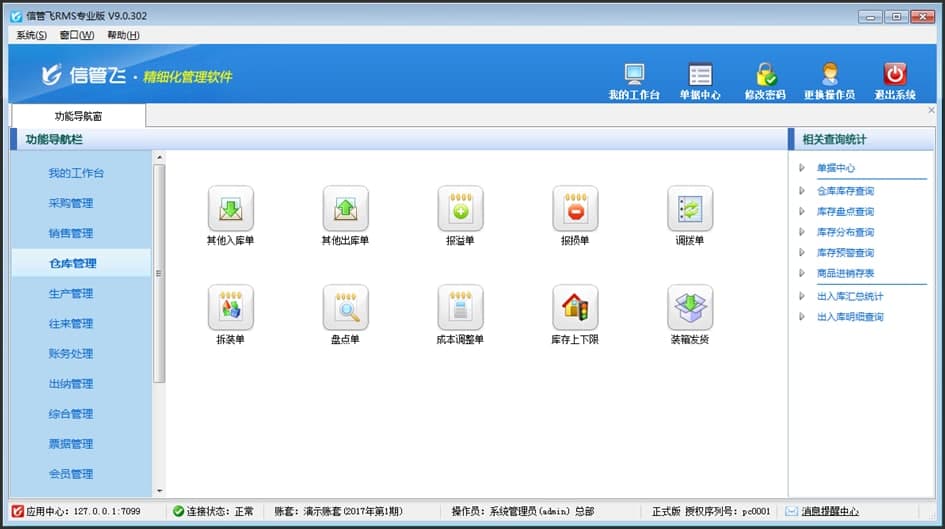This screenshot has width=945, height=529.
Task: Click the 消息提醒中心 envelope icon
Action: 791,512
